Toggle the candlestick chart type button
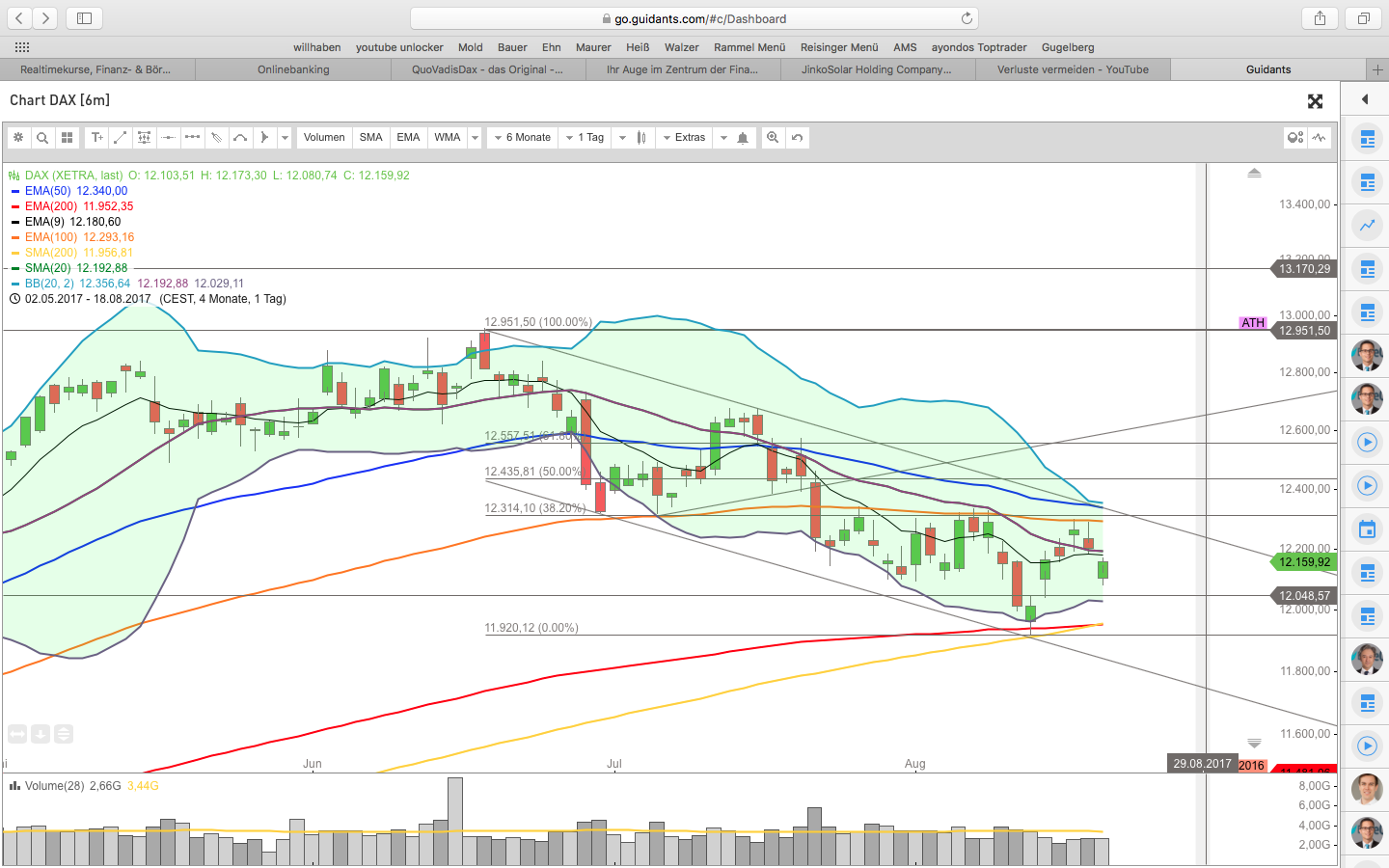 tap(641, 138)
